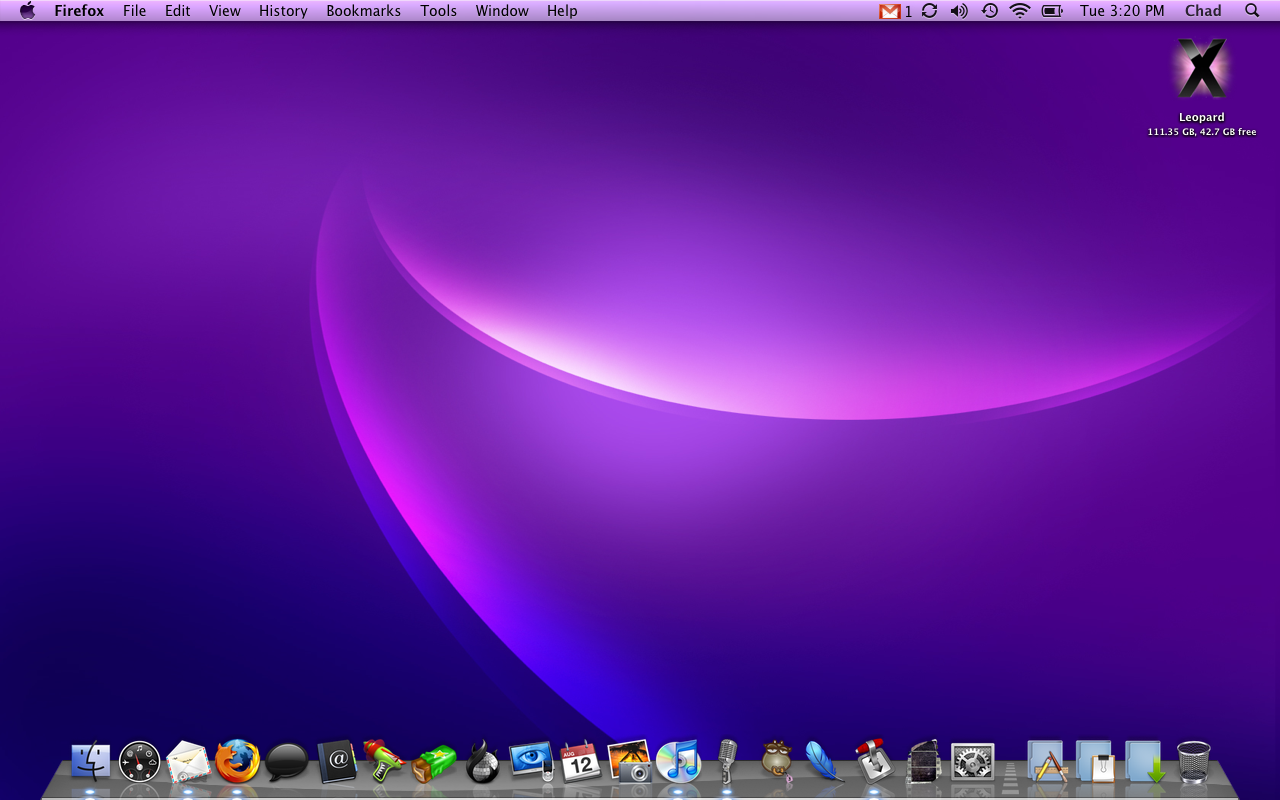The width and height of the screenshot is (1280, 800).
Task: Launch Firefox from the dock
Action: coord(238,762)
